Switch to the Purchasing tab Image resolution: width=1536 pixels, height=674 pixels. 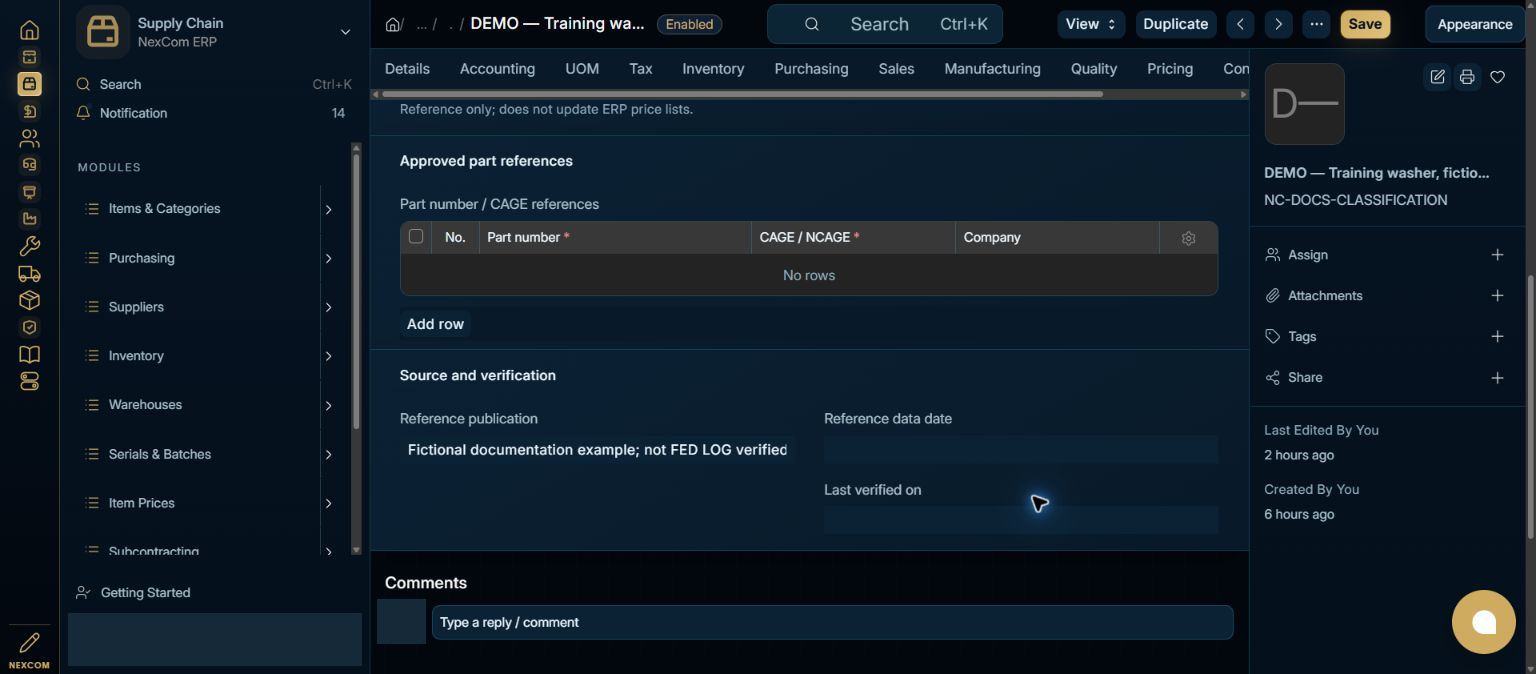(x=811, y=69)
